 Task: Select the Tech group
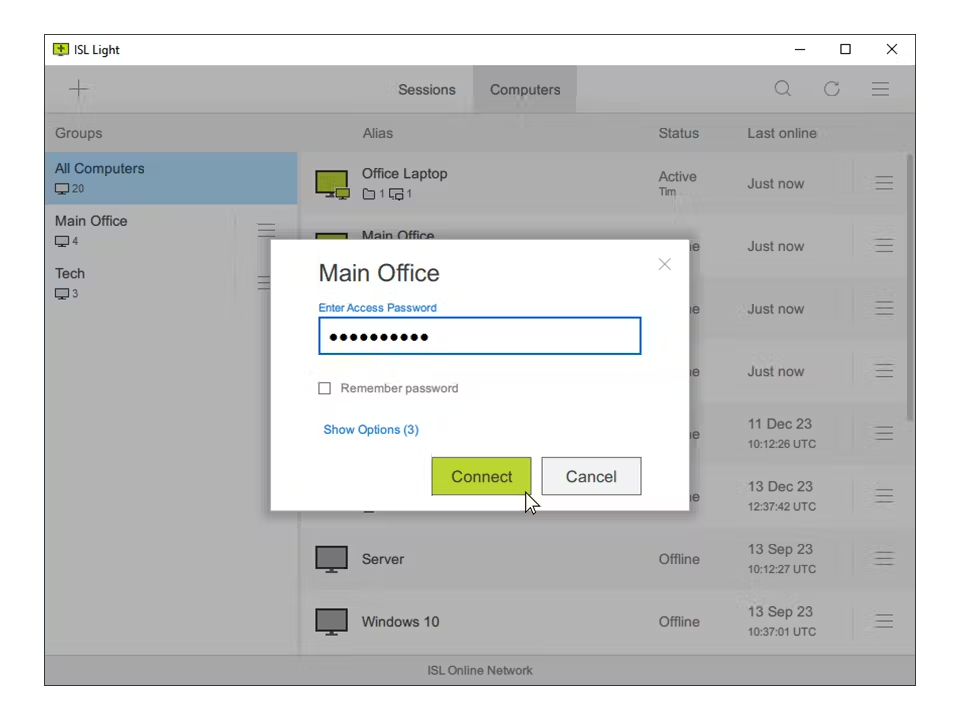(x=170, y=282)
